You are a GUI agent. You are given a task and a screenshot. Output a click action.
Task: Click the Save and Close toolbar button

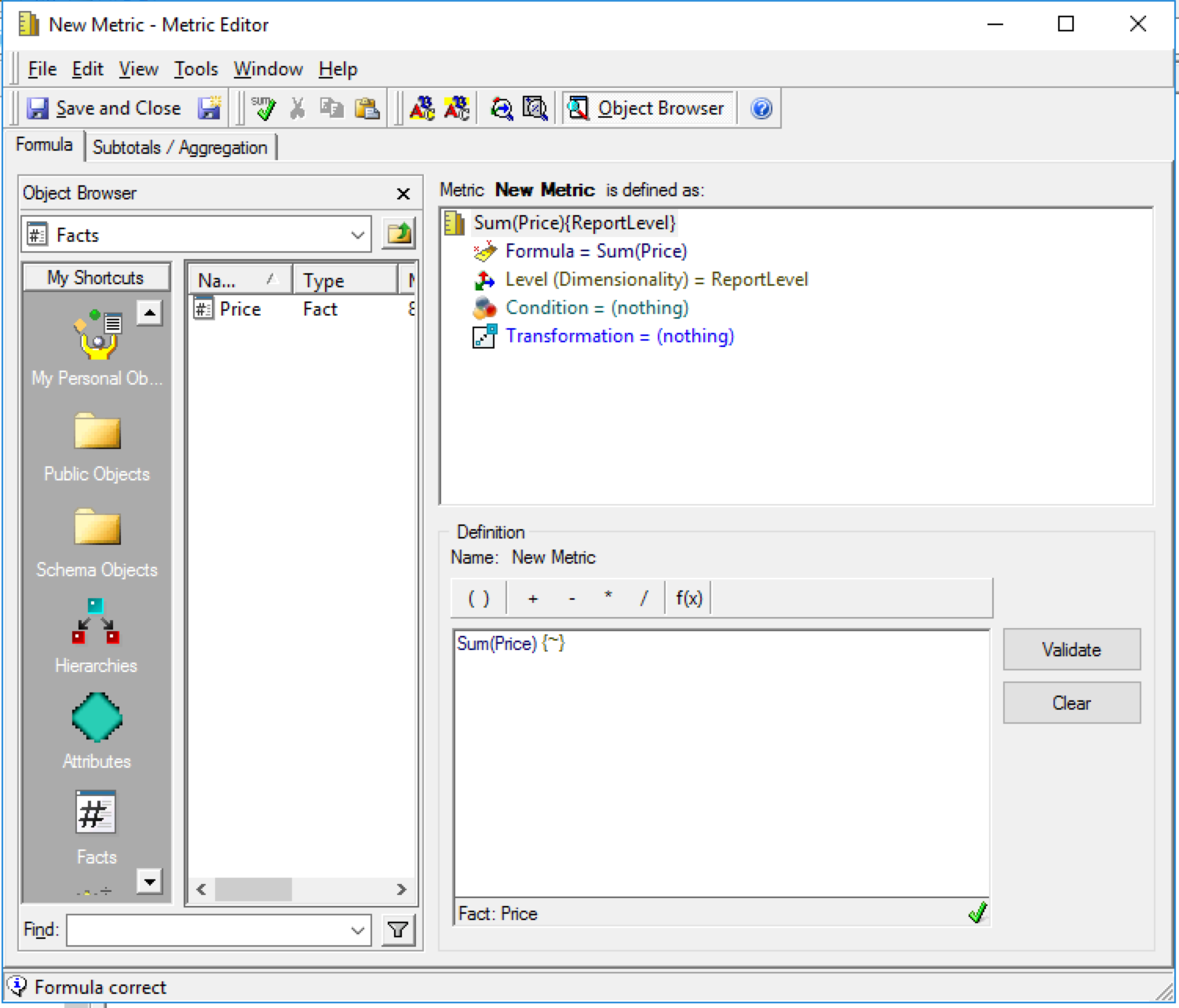pos(104,108)
